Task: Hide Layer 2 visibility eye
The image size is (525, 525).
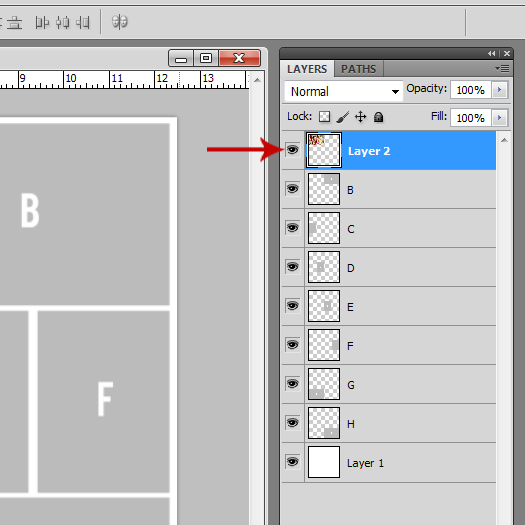Action: pos(293,150)
